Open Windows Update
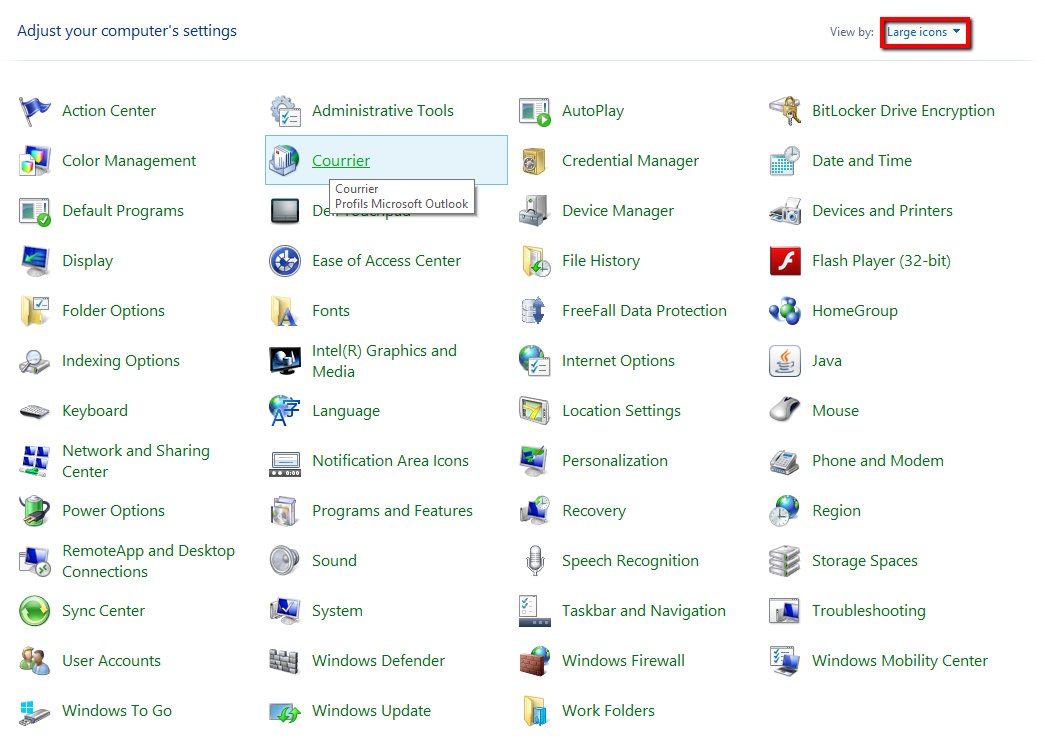Image resolution: width=1045 pixels, height=744 pixels. pos(370,710)
